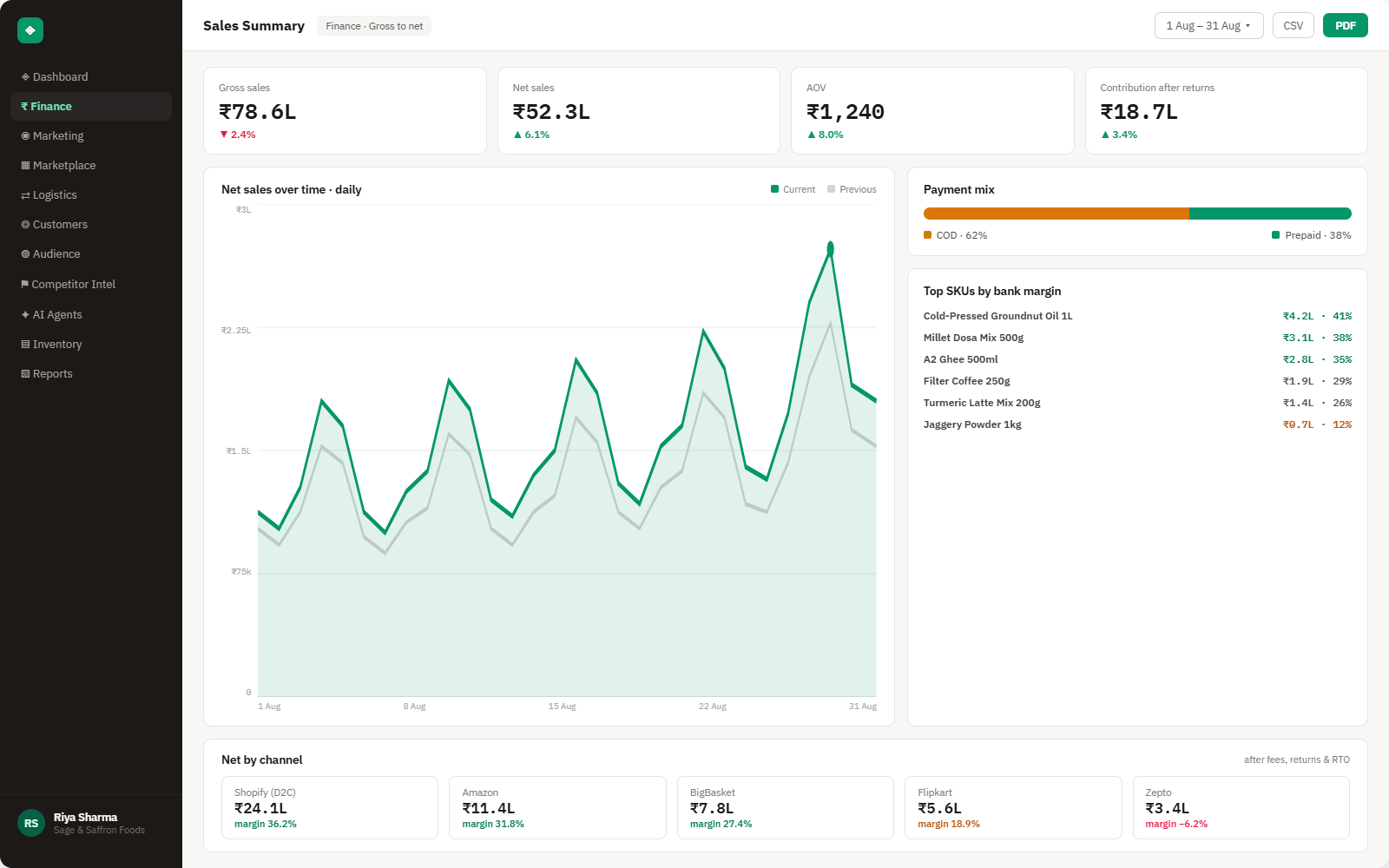Click the Net sales ₹52.3L card
Screen dimensions: 1389x868
639,111
